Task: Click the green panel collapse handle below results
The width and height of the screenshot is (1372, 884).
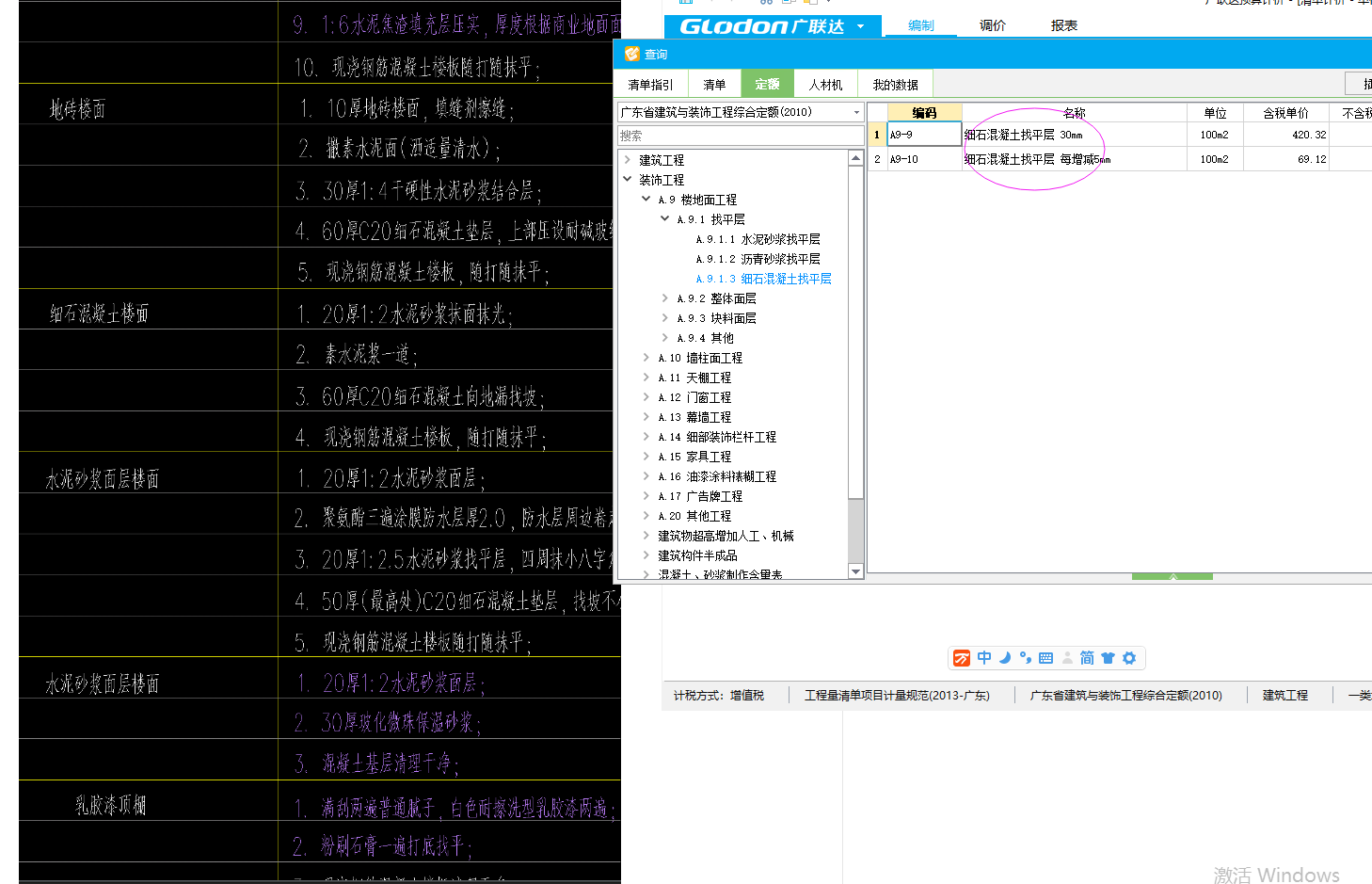Action: tap(1173, 576)
